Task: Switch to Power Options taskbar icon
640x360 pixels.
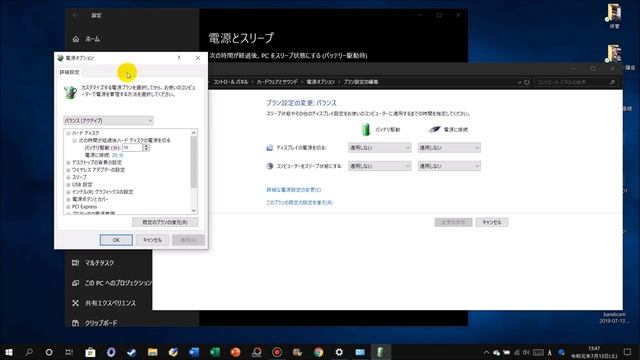Action: point(380,352)
